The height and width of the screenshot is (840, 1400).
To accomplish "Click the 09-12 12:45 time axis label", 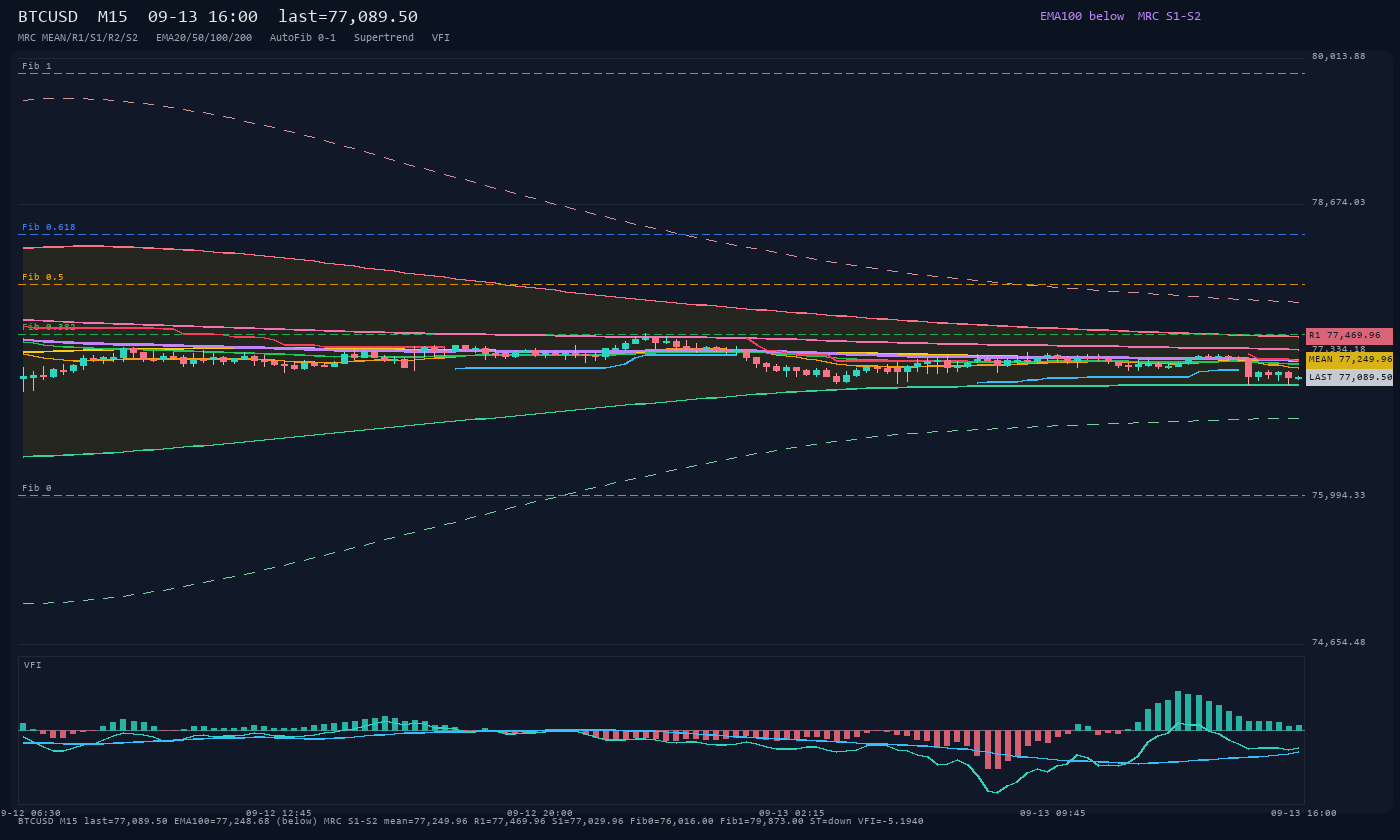I will click(x=279, y=813).
